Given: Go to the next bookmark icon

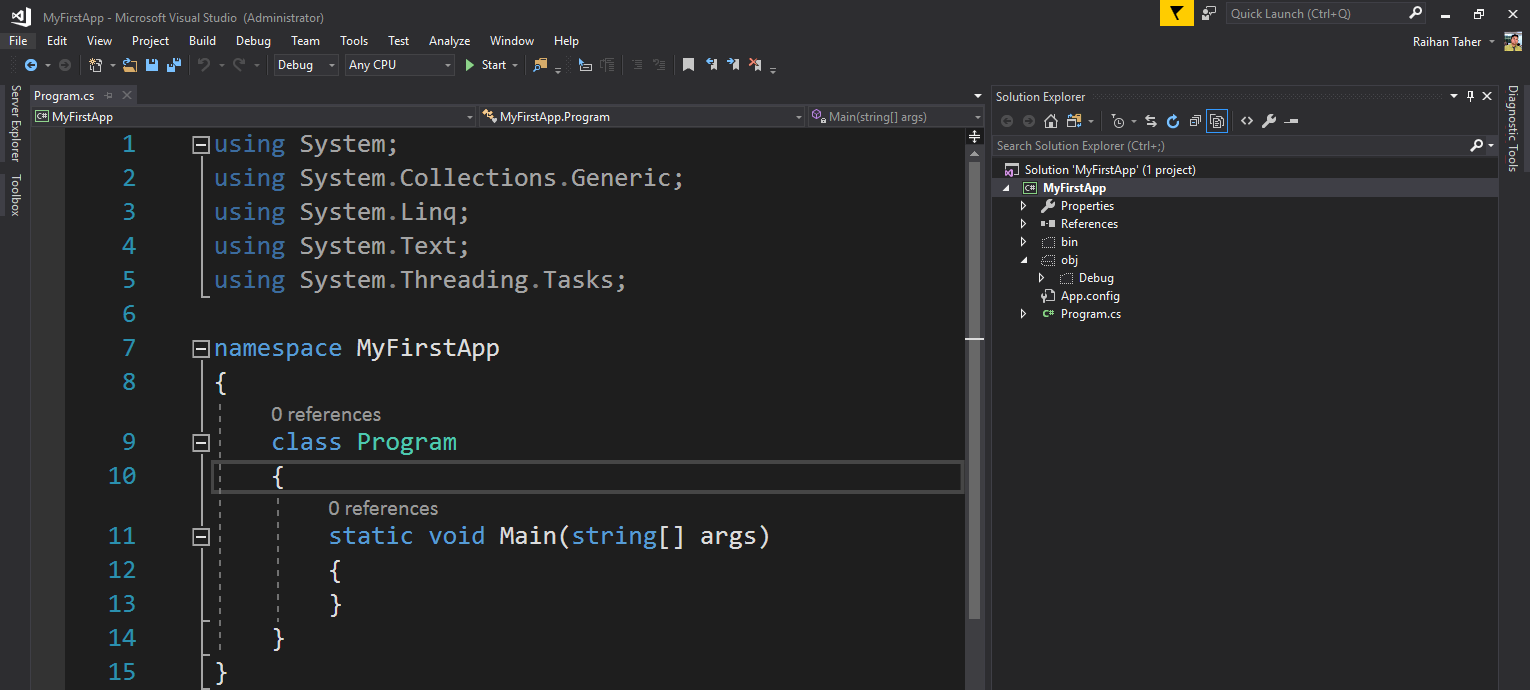Looking at the screenshot, I should [x=733, y=65].
